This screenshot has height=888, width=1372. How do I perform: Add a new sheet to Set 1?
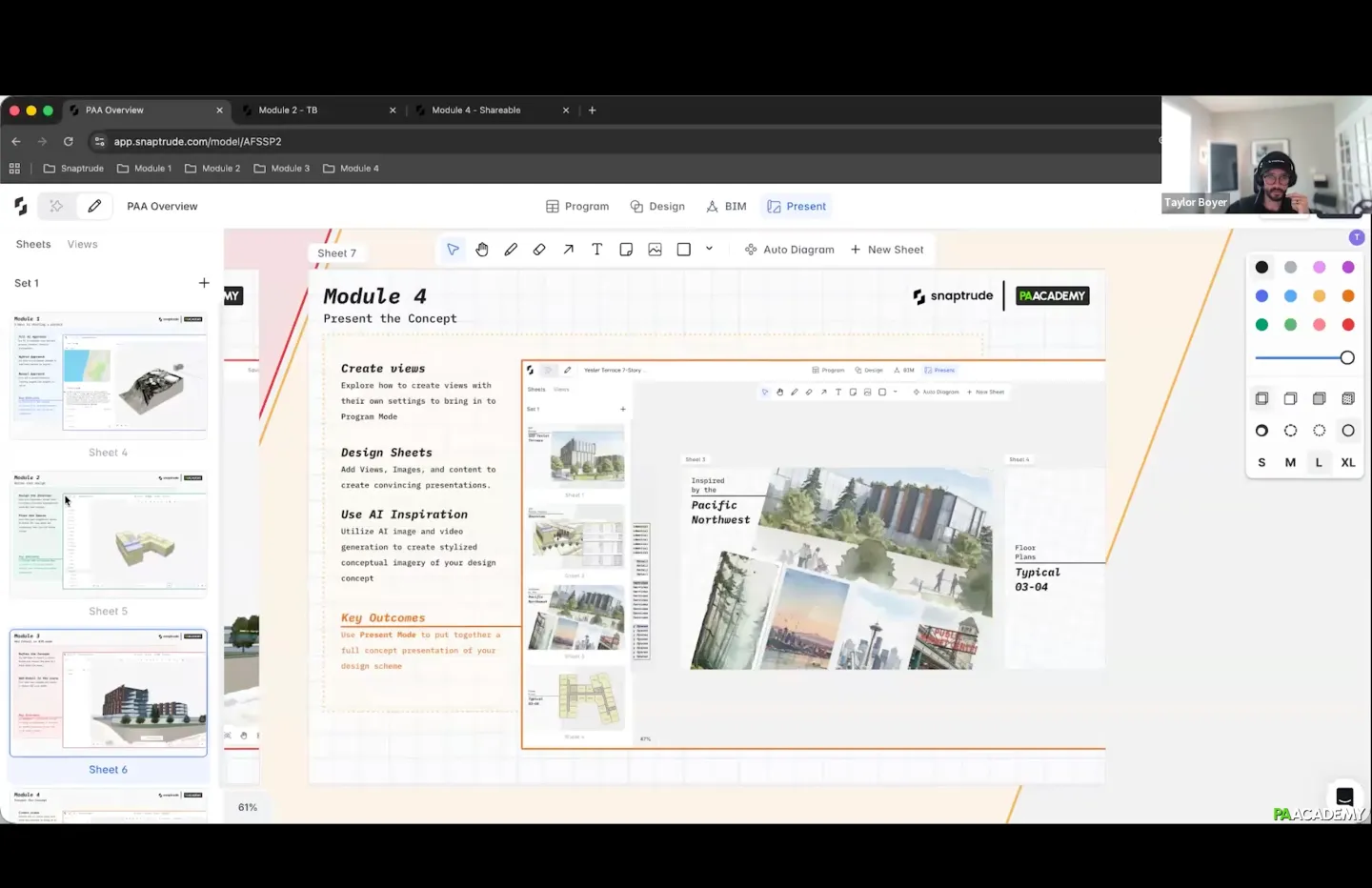point(204,283)
